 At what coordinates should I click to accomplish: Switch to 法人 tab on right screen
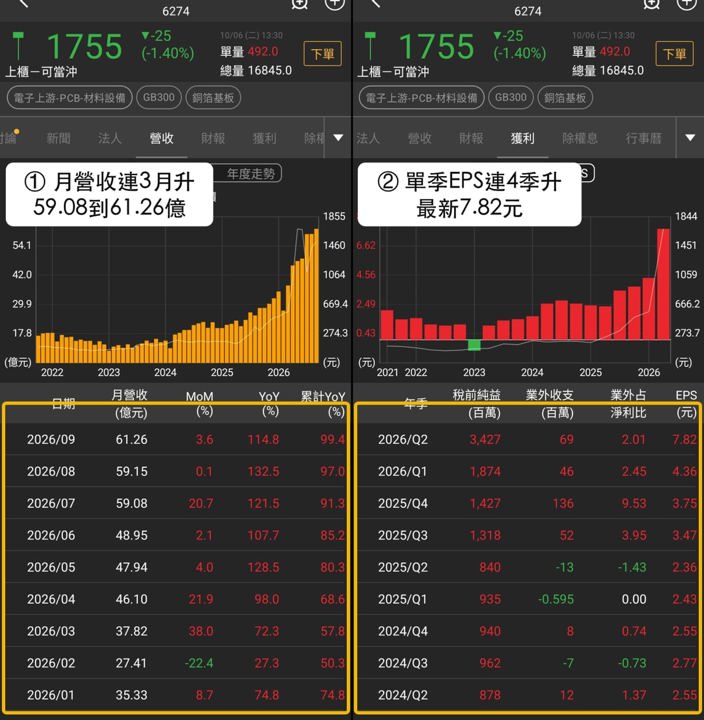tap(367, 138)
